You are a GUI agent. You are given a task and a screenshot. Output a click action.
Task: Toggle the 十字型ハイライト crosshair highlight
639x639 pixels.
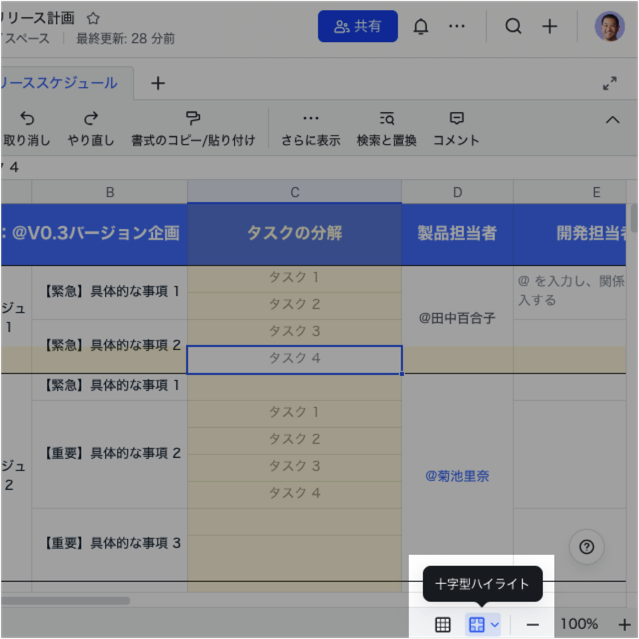[x=477, y=624]
